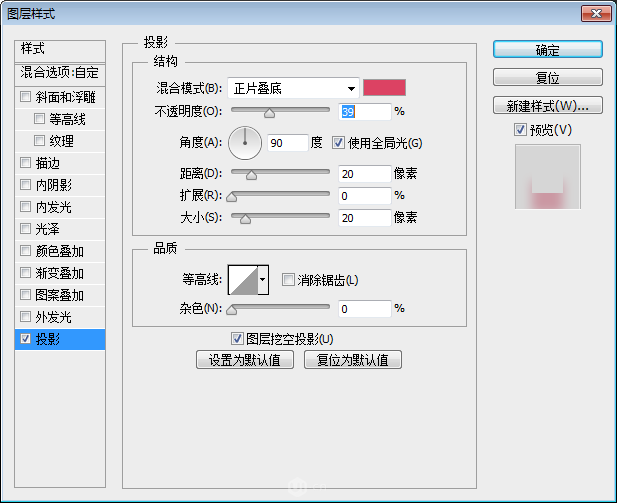This screenshot has height=503, width=617.
Task: Click the 大小 value field
Action: [x=365, y=218]
